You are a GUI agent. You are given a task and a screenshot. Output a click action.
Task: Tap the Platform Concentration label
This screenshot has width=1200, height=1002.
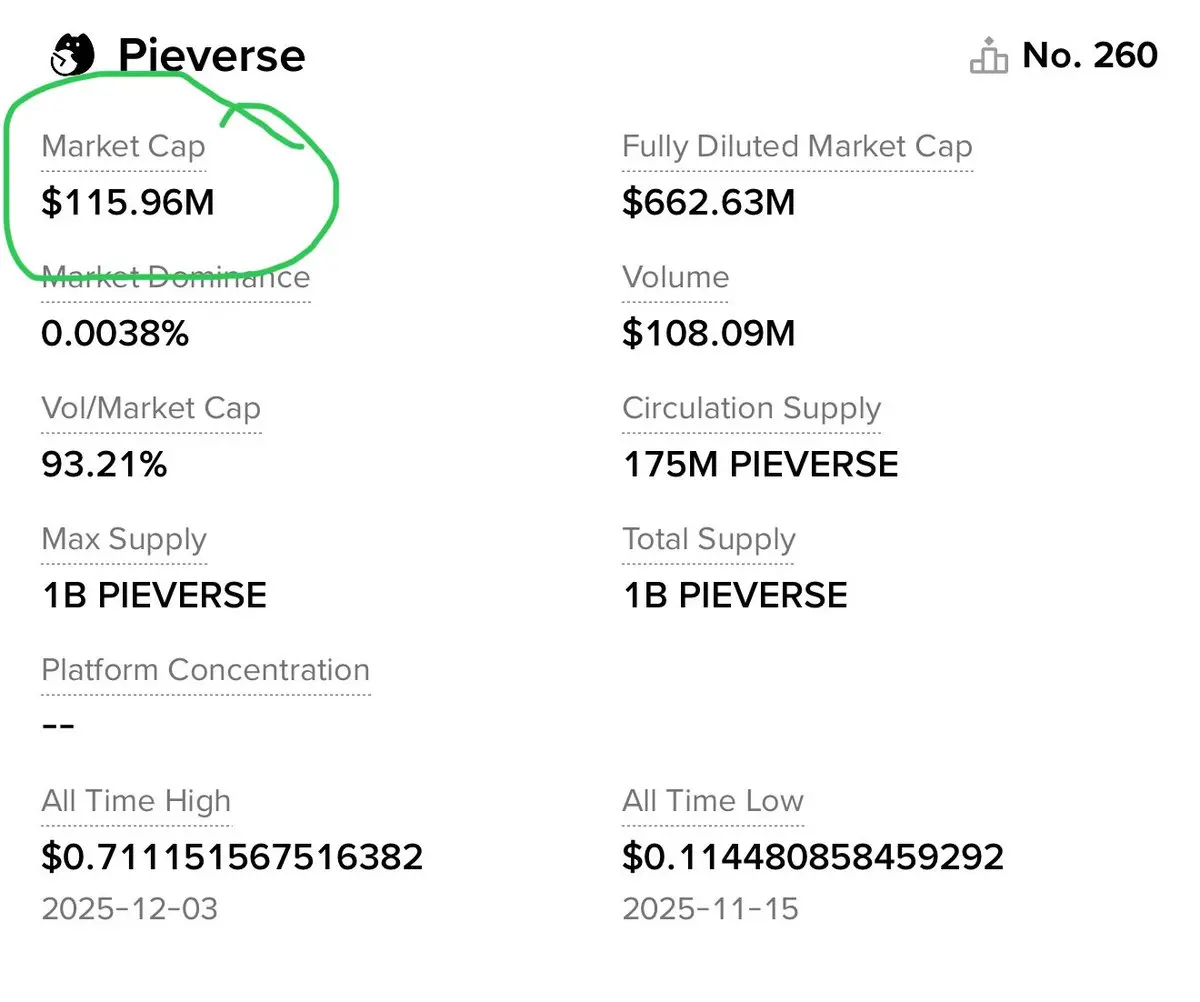tap(206, 670)
